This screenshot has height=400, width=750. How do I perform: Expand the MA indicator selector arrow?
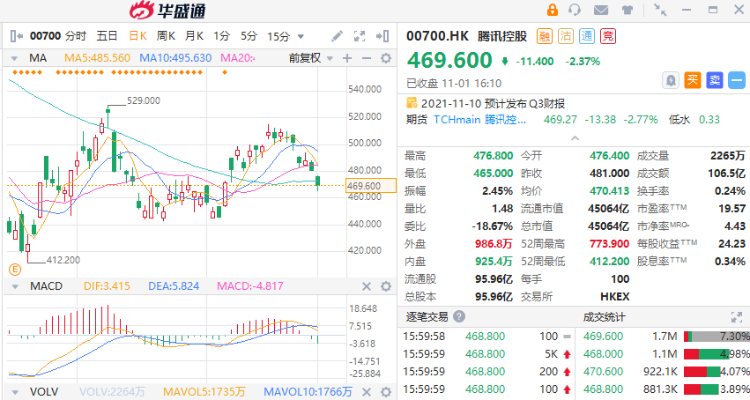click(14, 58)
